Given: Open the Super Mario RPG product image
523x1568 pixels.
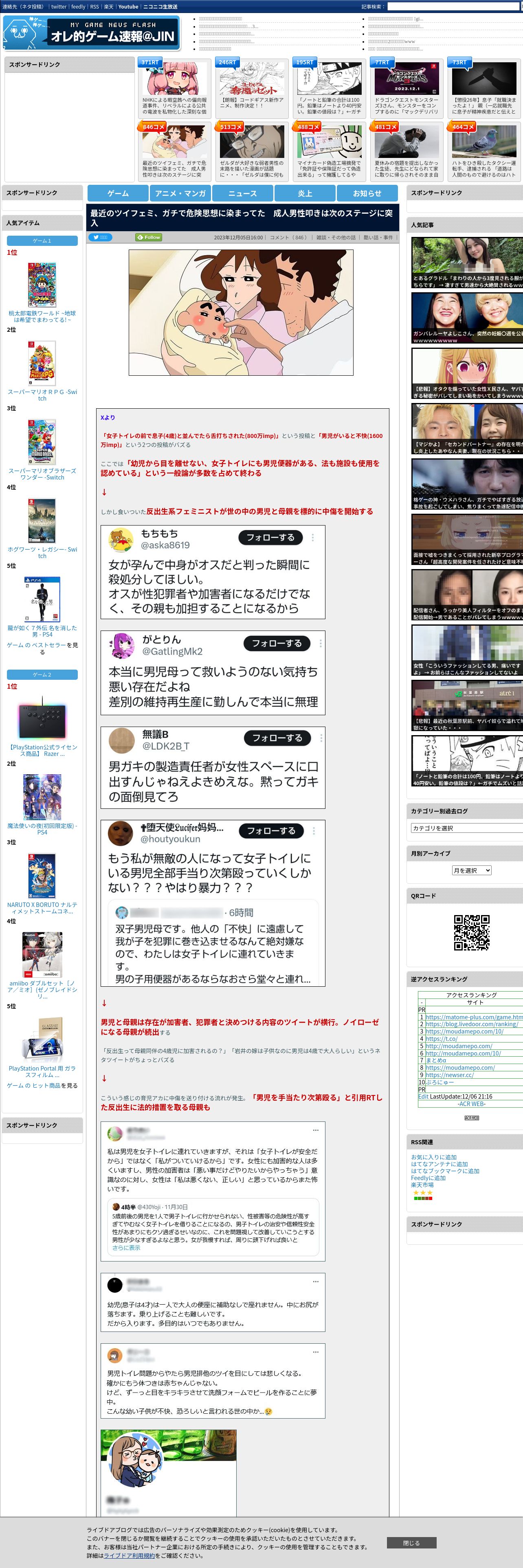Looking at the screenshot, I should [x=42, y=363].
